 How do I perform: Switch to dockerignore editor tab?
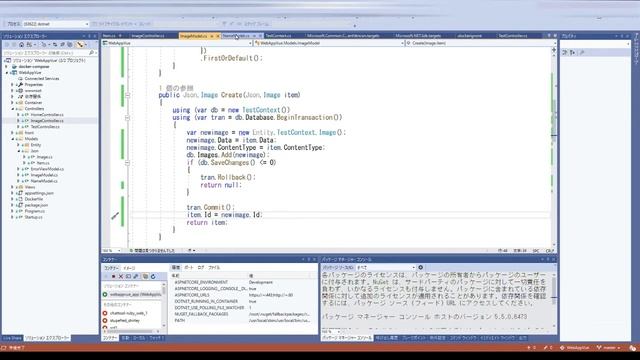click(x=469, y=36)
